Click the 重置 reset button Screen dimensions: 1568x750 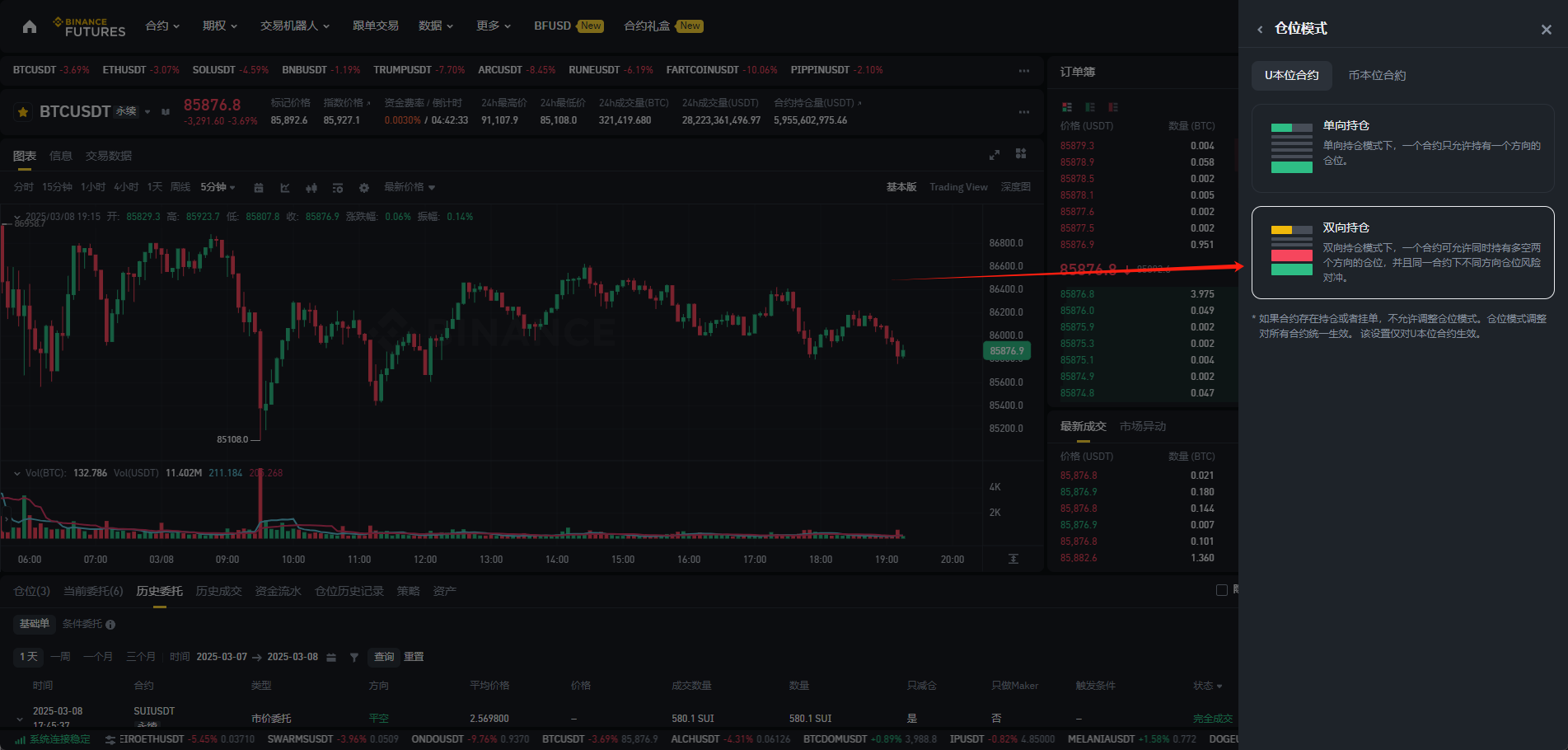414,657
